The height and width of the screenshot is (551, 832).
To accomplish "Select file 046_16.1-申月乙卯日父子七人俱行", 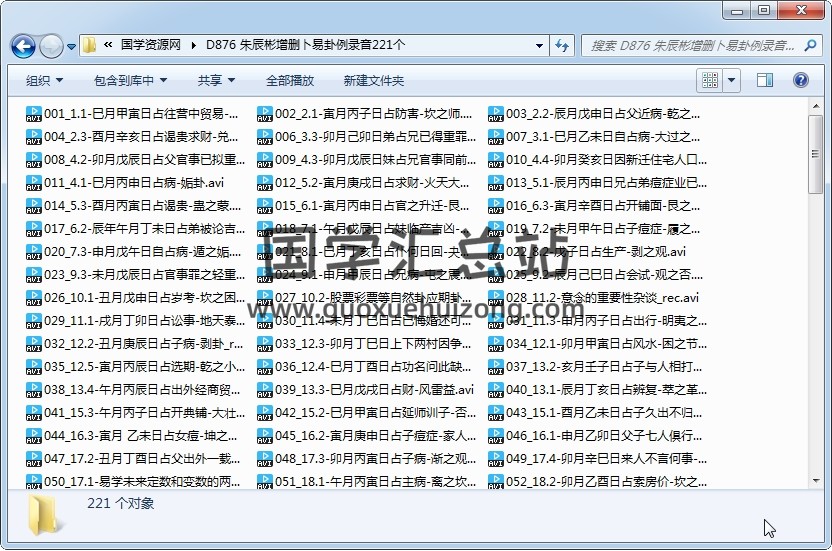I will [595, 436].
